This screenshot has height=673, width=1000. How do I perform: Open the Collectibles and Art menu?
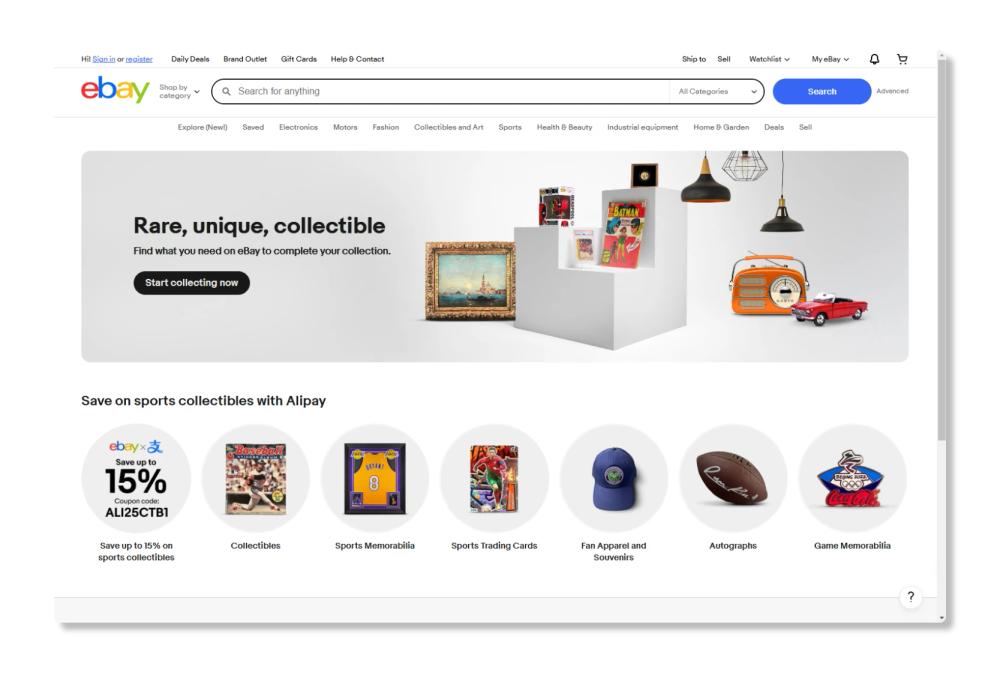(448, 128)
